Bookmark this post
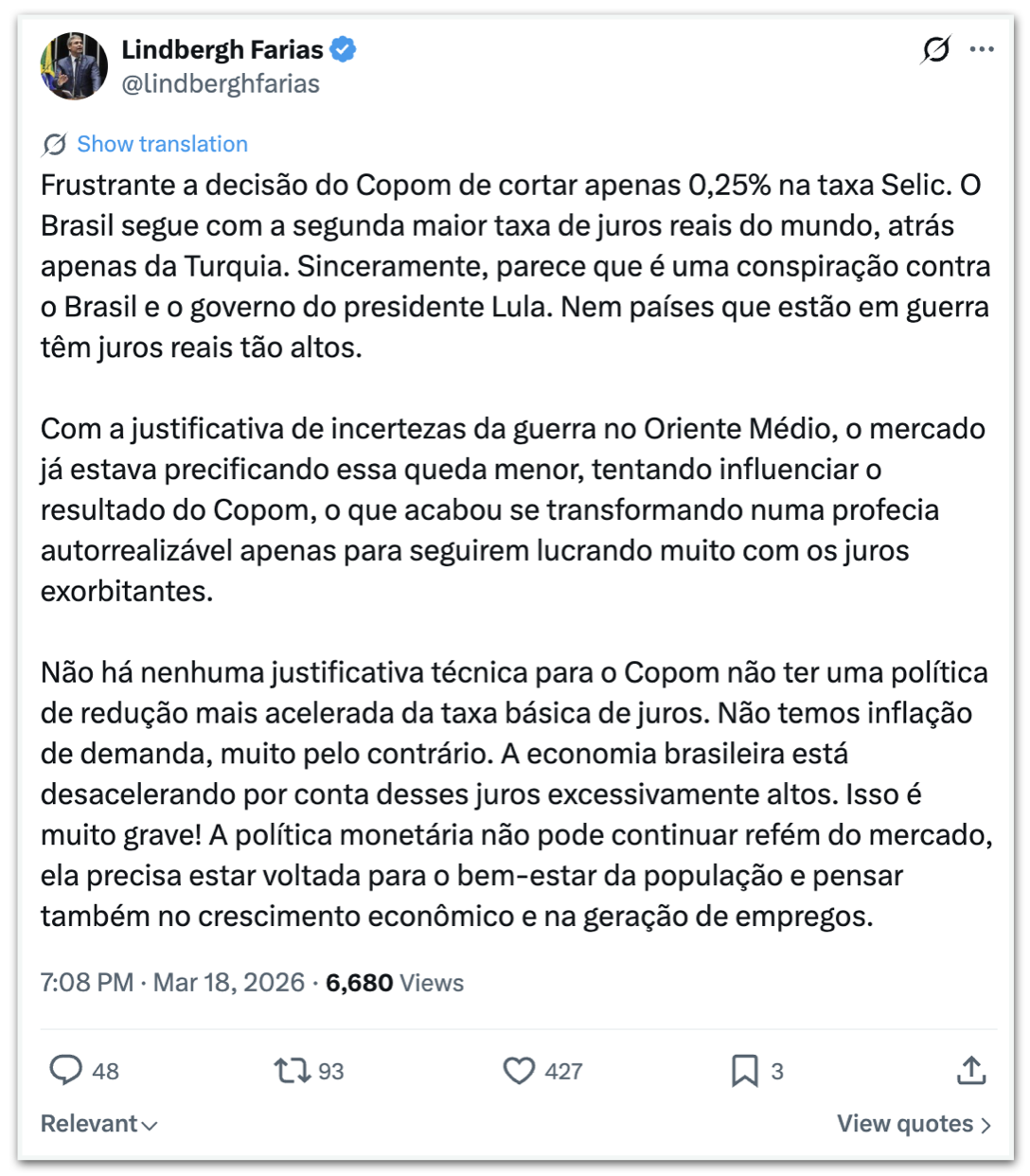Screen dimensions: 1030x1176 click(x=744, y=1071)
